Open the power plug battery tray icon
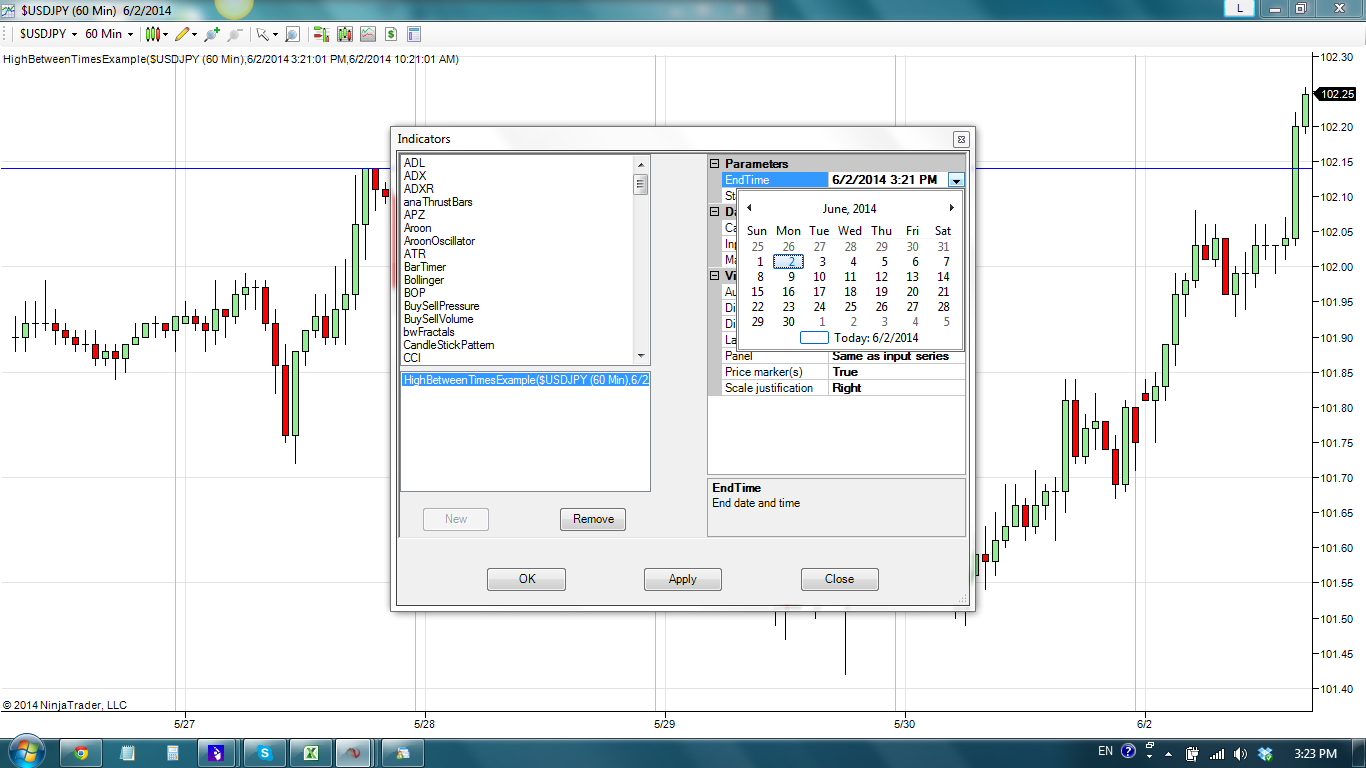Screen dimensions: 1366x768 (x=1192, y=753)
